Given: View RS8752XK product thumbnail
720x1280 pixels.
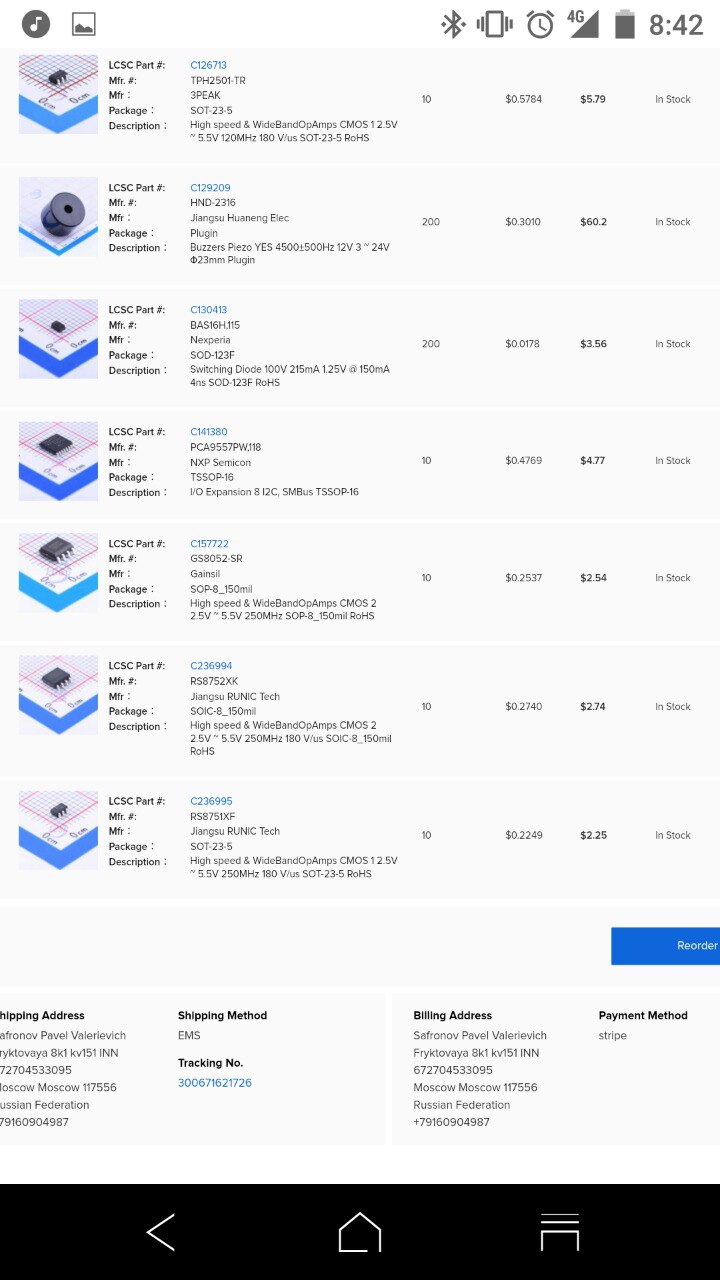Looking at the screenshot, I should click(58, 695).
